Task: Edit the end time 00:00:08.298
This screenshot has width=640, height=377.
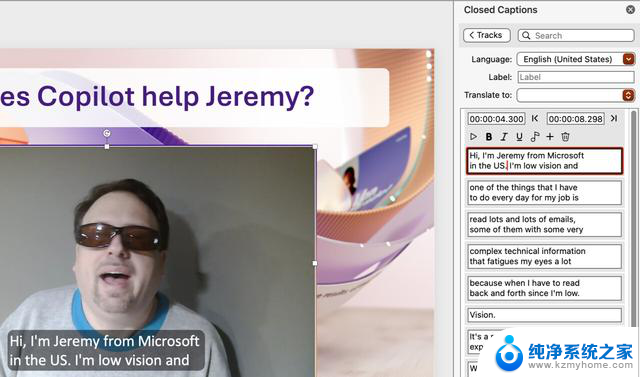Action: click(575, 119)
